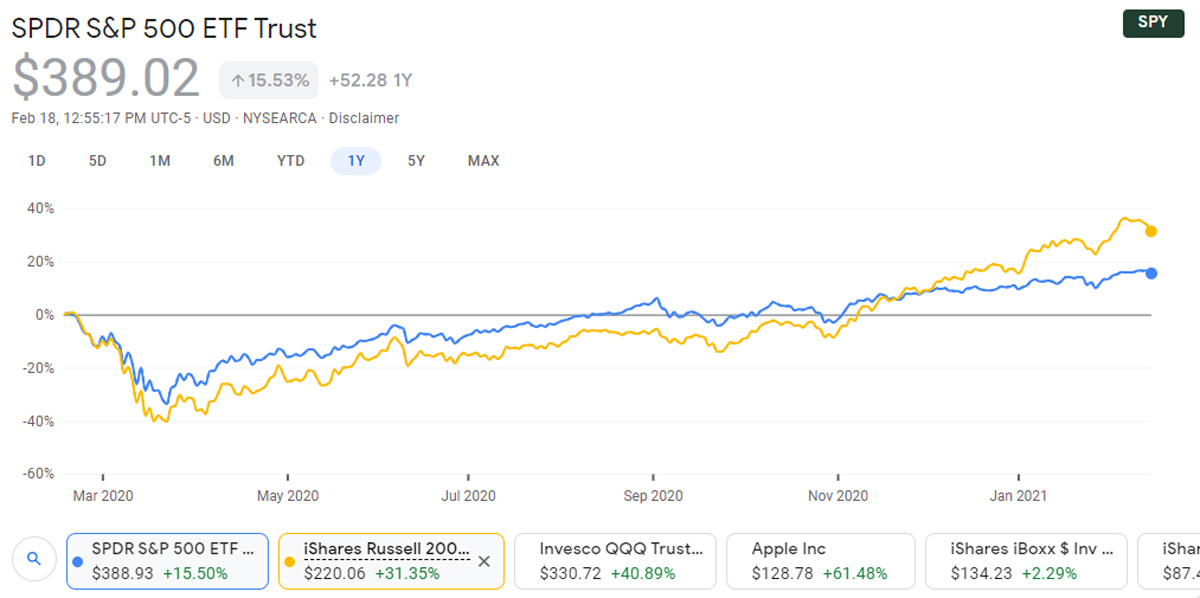Select the 6M time range

(223, 161)
